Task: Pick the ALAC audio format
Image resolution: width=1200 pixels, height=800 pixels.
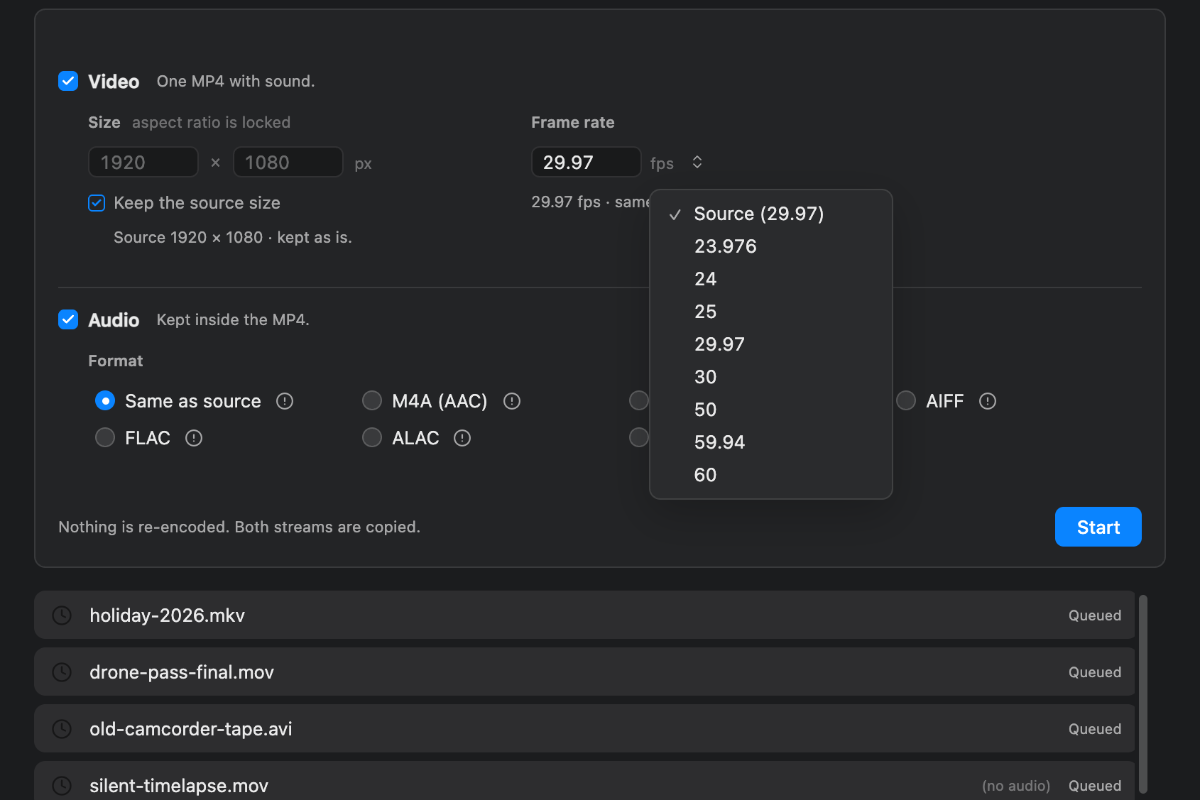Action: [x=372, y=438]
